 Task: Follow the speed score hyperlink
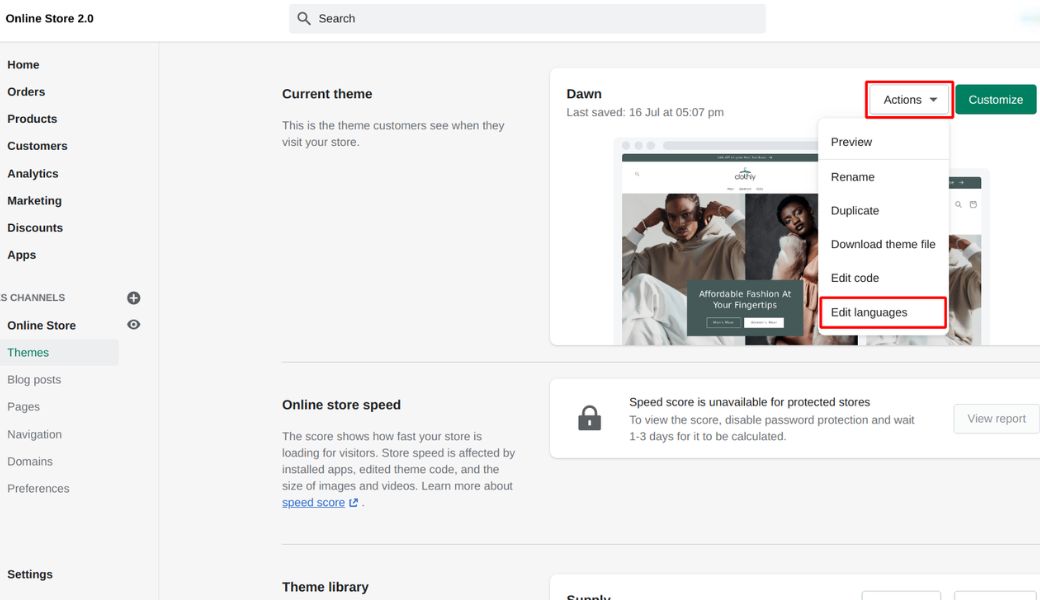coord(313,503)
